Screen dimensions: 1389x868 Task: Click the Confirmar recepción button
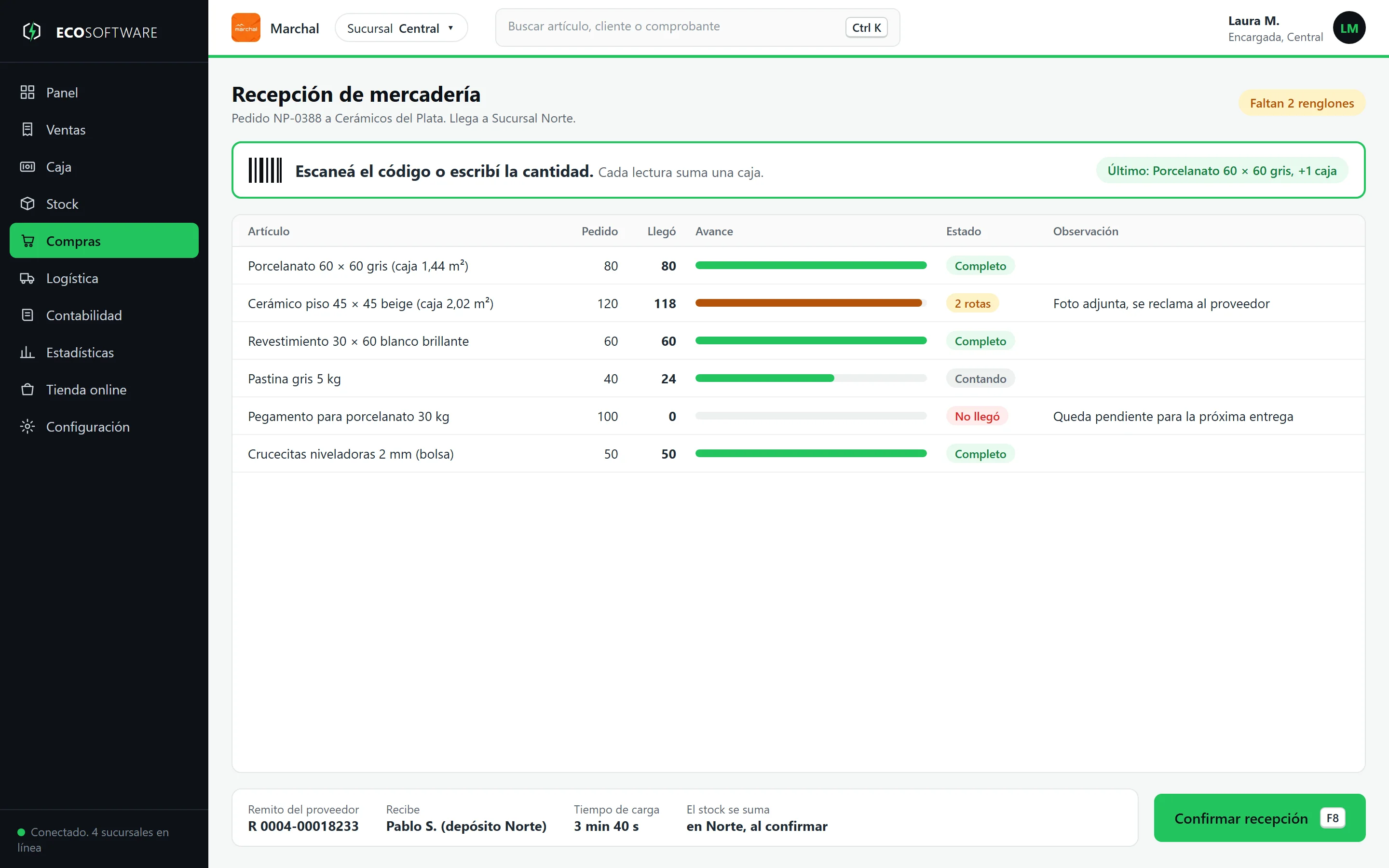point(1259,817)
